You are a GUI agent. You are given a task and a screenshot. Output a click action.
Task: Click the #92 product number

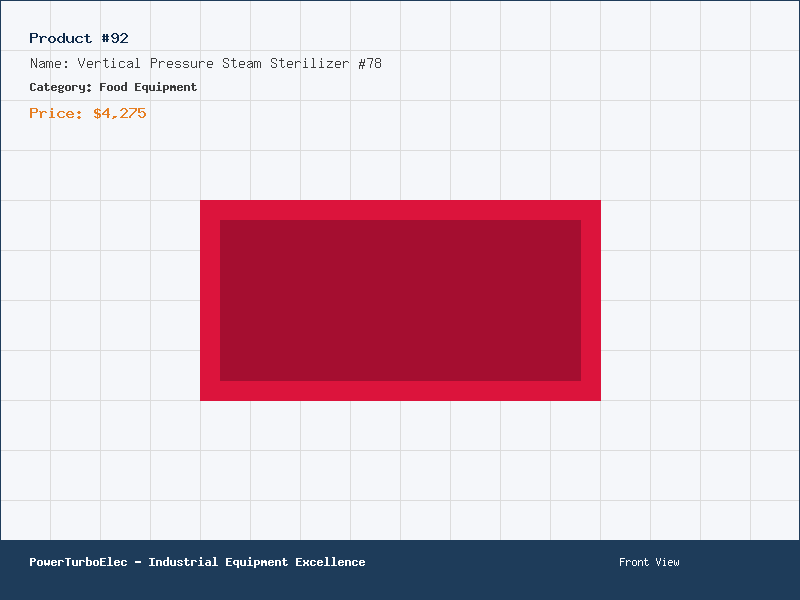(115, 38)
